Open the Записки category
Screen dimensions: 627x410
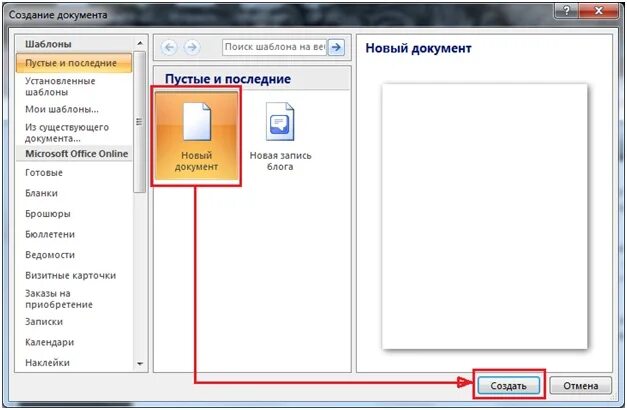click(74, 322)
